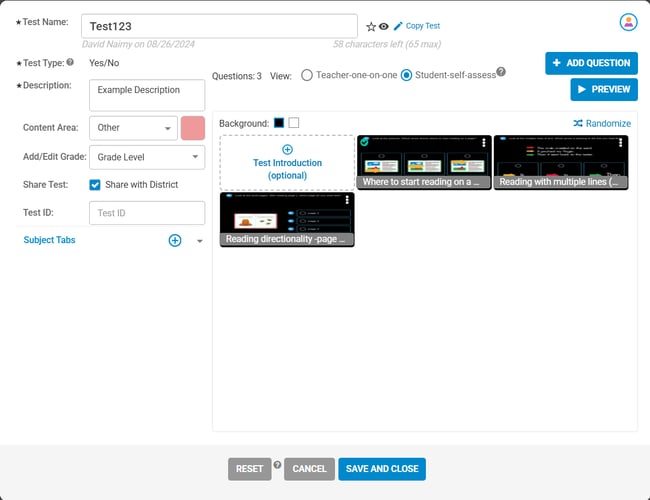The image size is (650, 500).
Task: Open three-dot menu on first question thumbnail
Action: [x=483, y=143]
